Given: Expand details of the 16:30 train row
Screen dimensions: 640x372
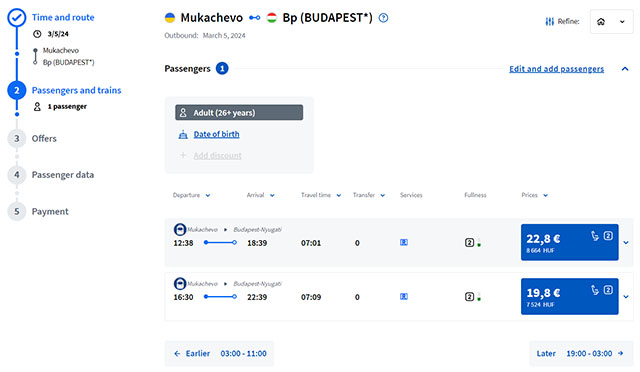Looking at the screenshot, I should pyautogui.click(x=626, y=296).
